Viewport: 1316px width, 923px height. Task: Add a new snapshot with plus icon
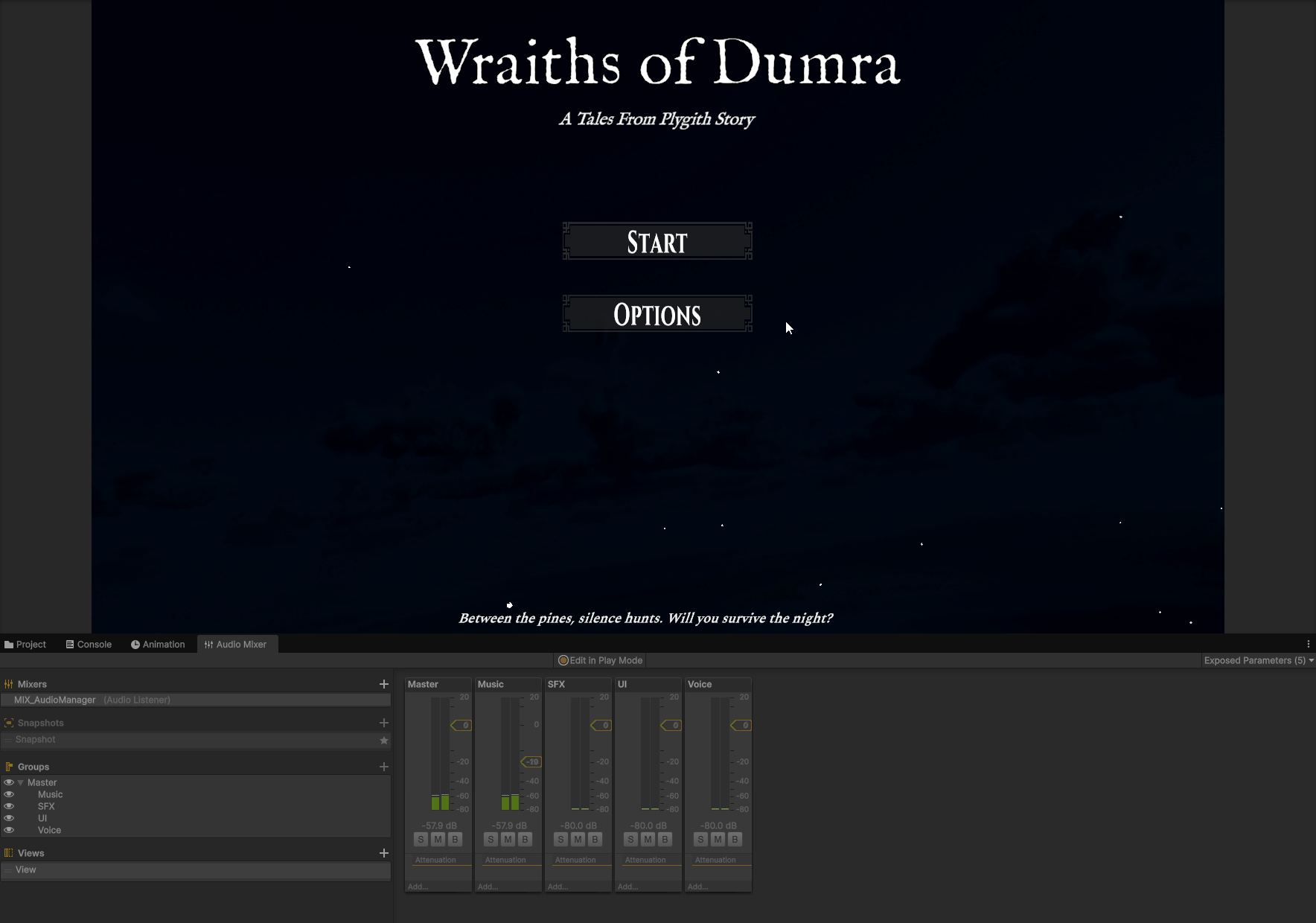tap(384, 723)
